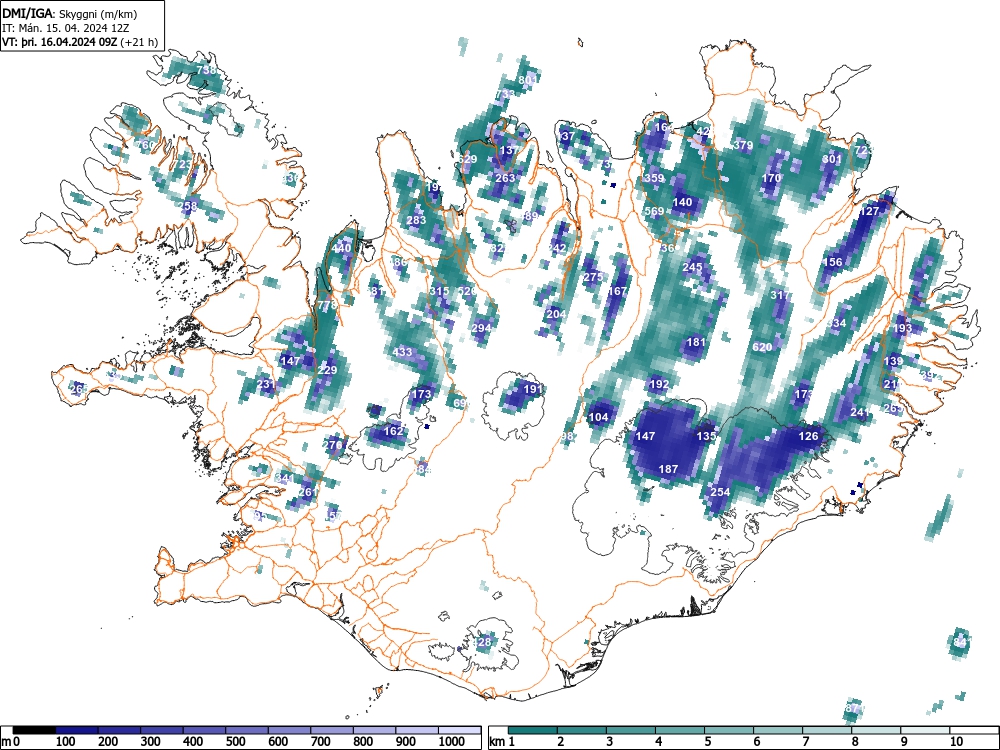Click the value 192 on the map
Screen dimensions: 1000x750
coord(658,385)
